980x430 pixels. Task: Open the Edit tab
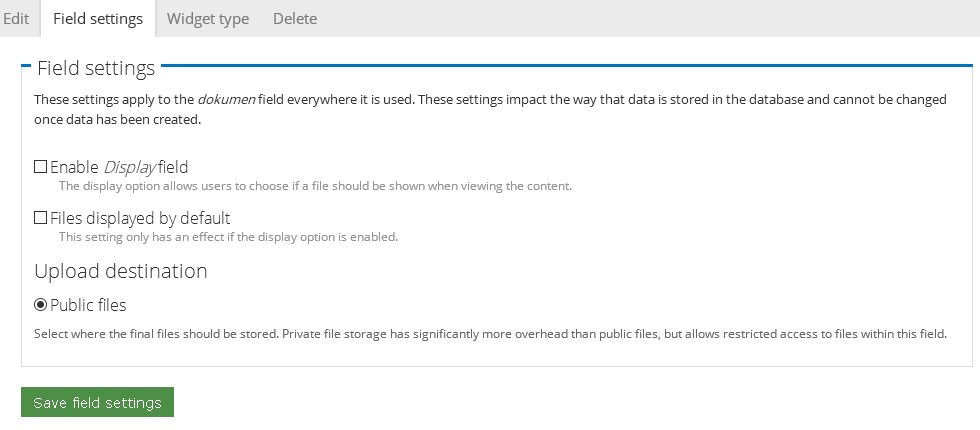click(16, 18)
